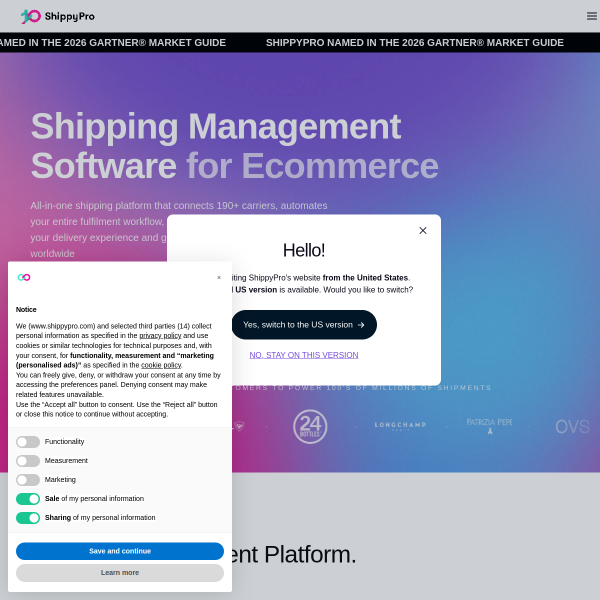Viewport: 600px width, 600px height.
Task: Disable Sharing of my personal information toggle
Action: 28,518
